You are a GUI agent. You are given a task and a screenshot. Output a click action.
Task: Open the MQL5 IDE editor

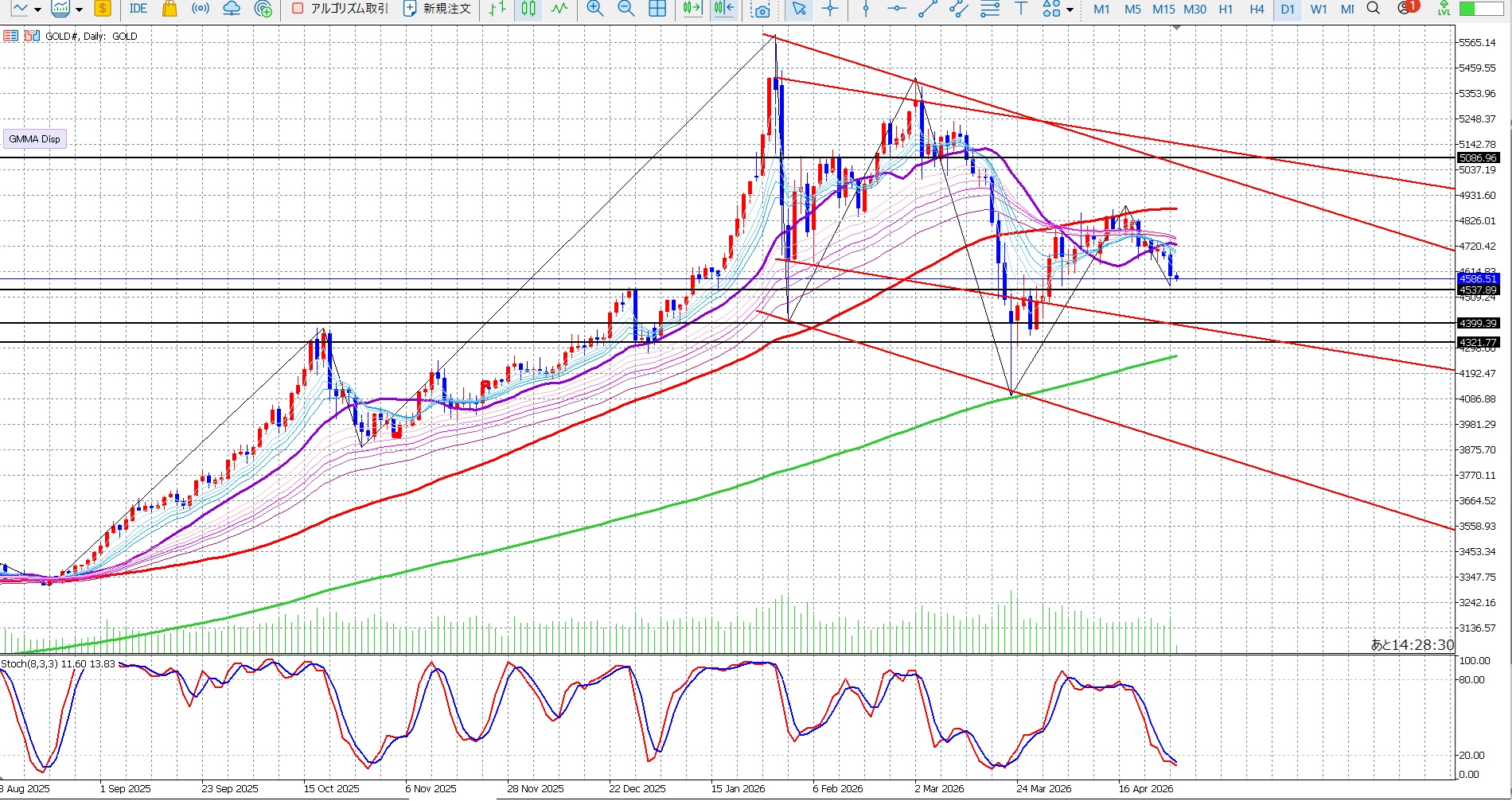tap(138, 9)
